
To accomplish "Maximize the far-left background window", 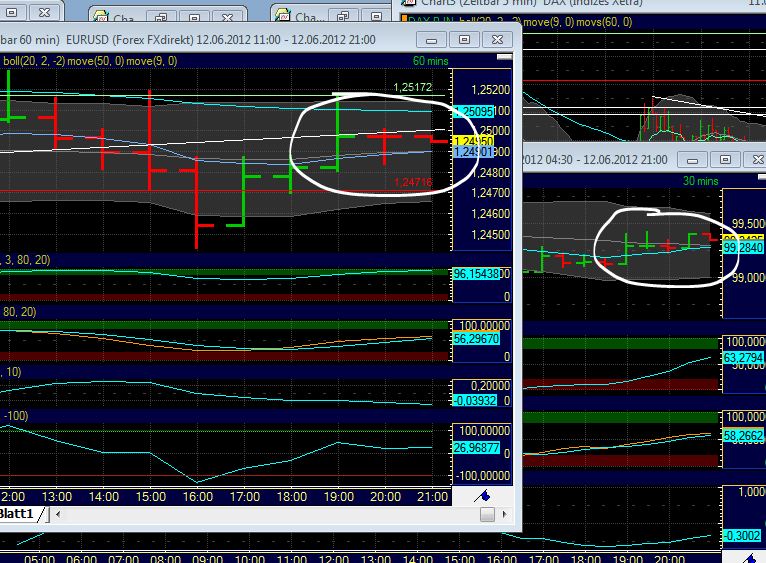I will (12, 13).
